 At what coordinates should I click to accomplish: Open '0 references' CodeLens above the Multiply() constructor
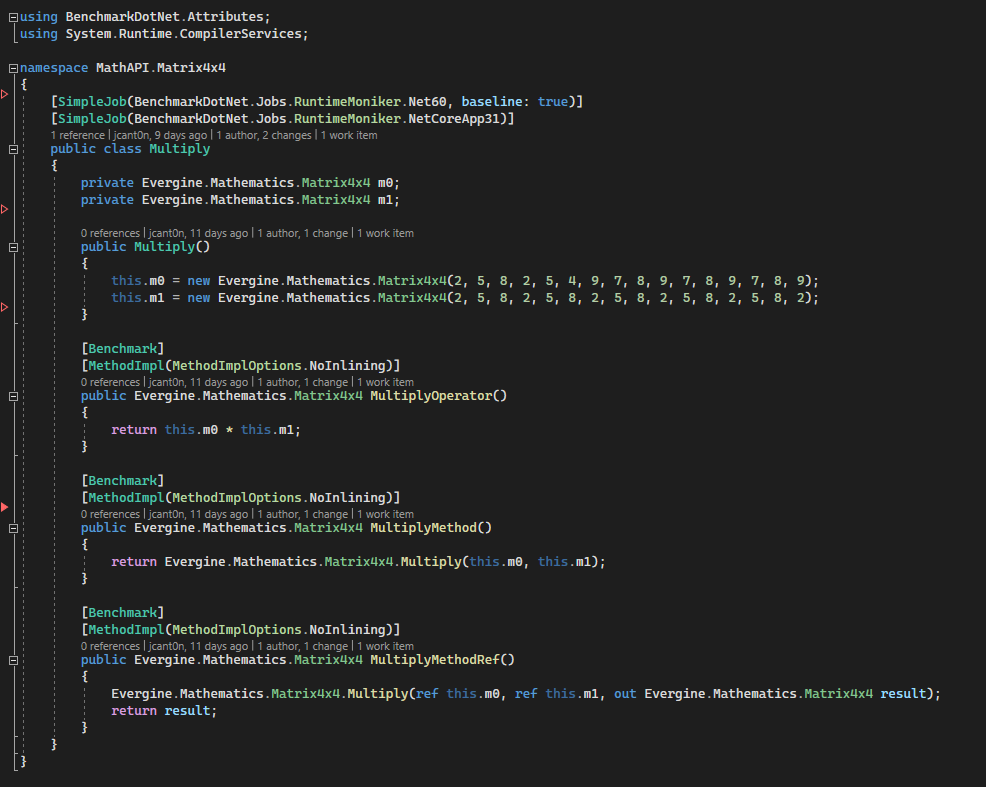(x=110, y=233)
